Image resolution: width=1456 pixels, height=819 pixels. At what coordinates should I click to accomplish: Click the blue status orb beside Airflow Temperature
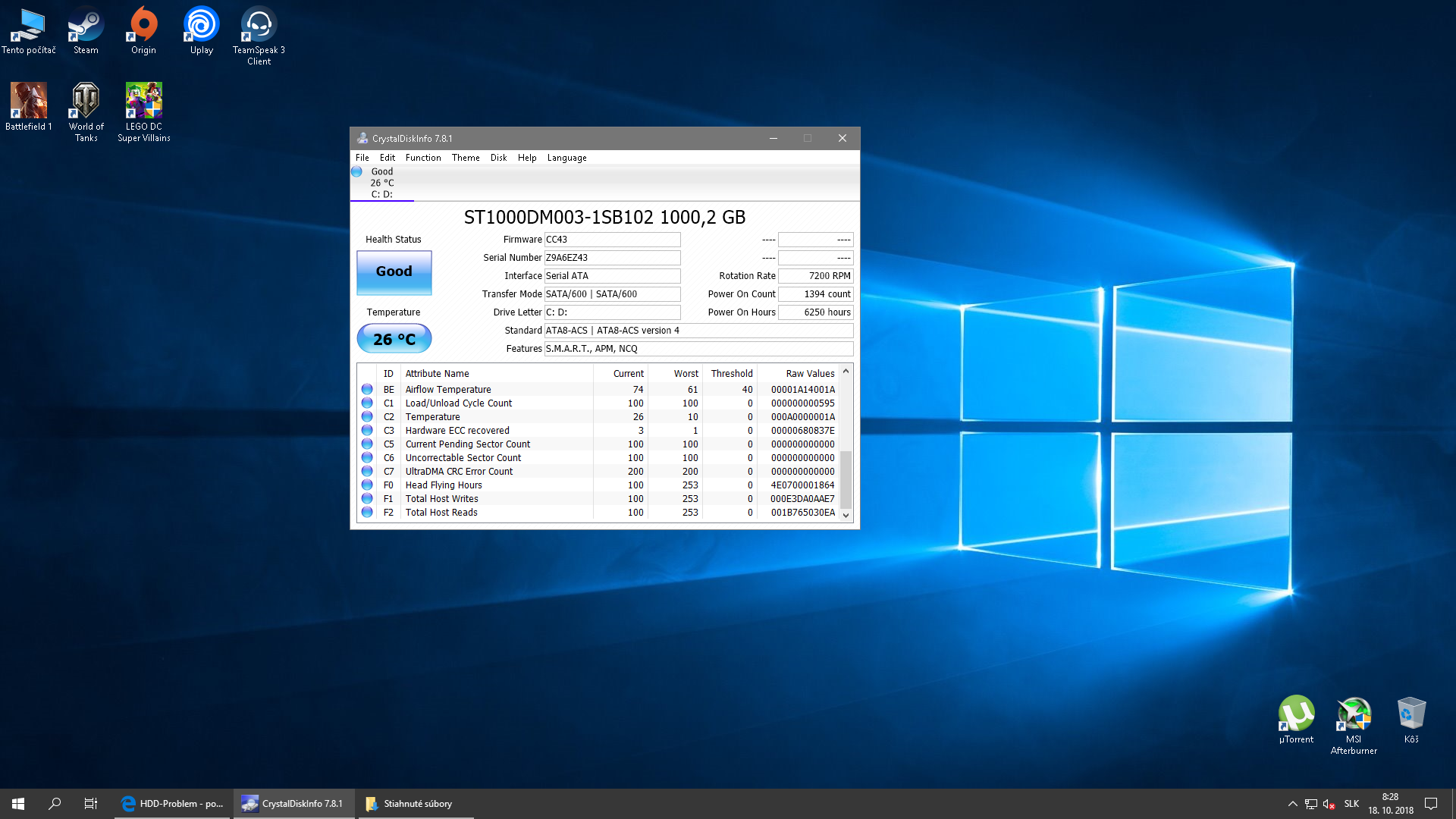pos(367,389)
